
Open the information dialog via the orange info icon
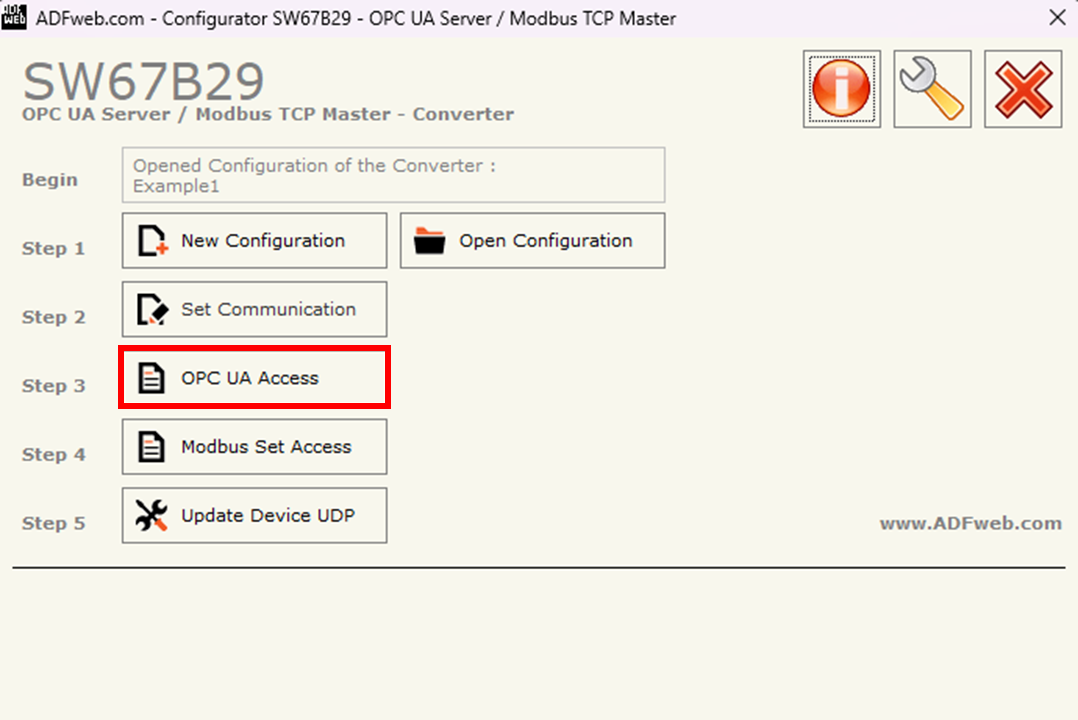841,88
